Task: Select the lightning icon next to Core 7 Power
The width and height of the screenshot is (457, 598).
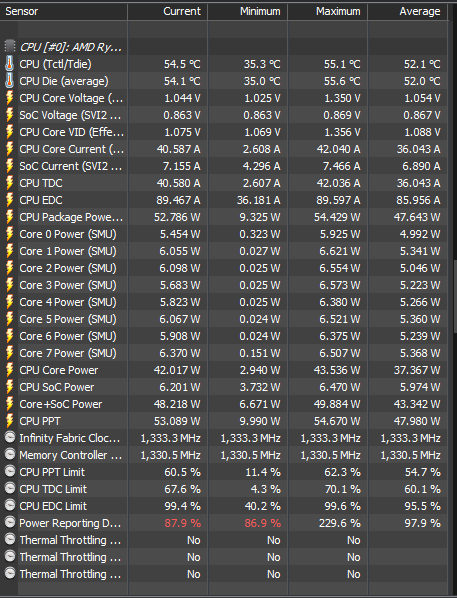Action: coord(10,353)
